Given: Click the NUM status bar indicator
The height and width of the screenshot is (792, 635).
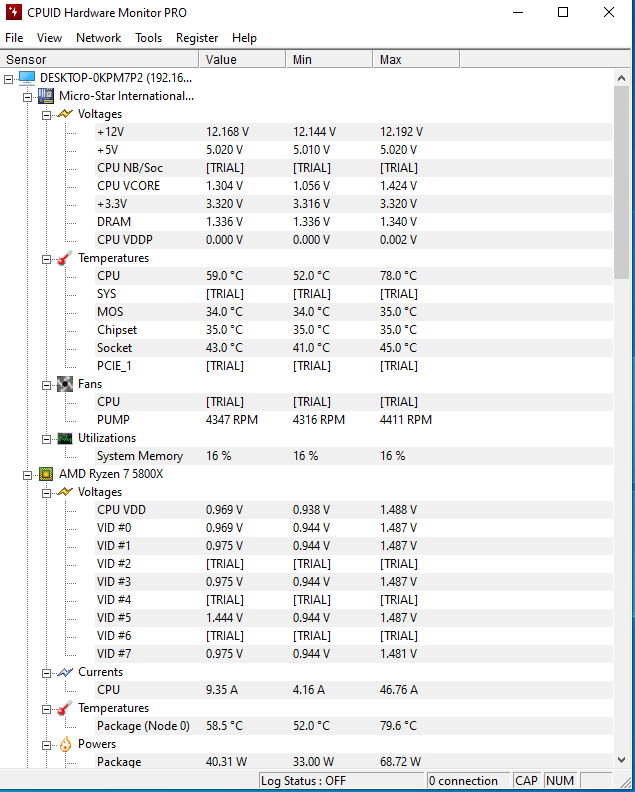Looking at the screenshot, I should pos(560,781).
